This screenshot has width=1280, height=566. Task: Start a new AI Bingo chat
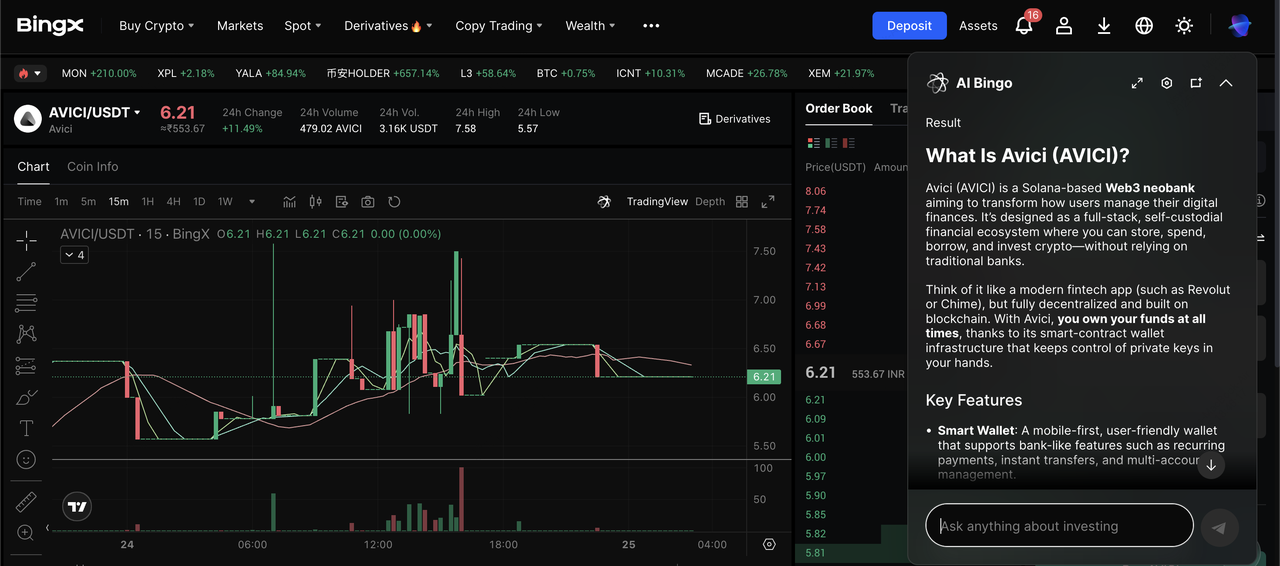tap(1196, 83)
